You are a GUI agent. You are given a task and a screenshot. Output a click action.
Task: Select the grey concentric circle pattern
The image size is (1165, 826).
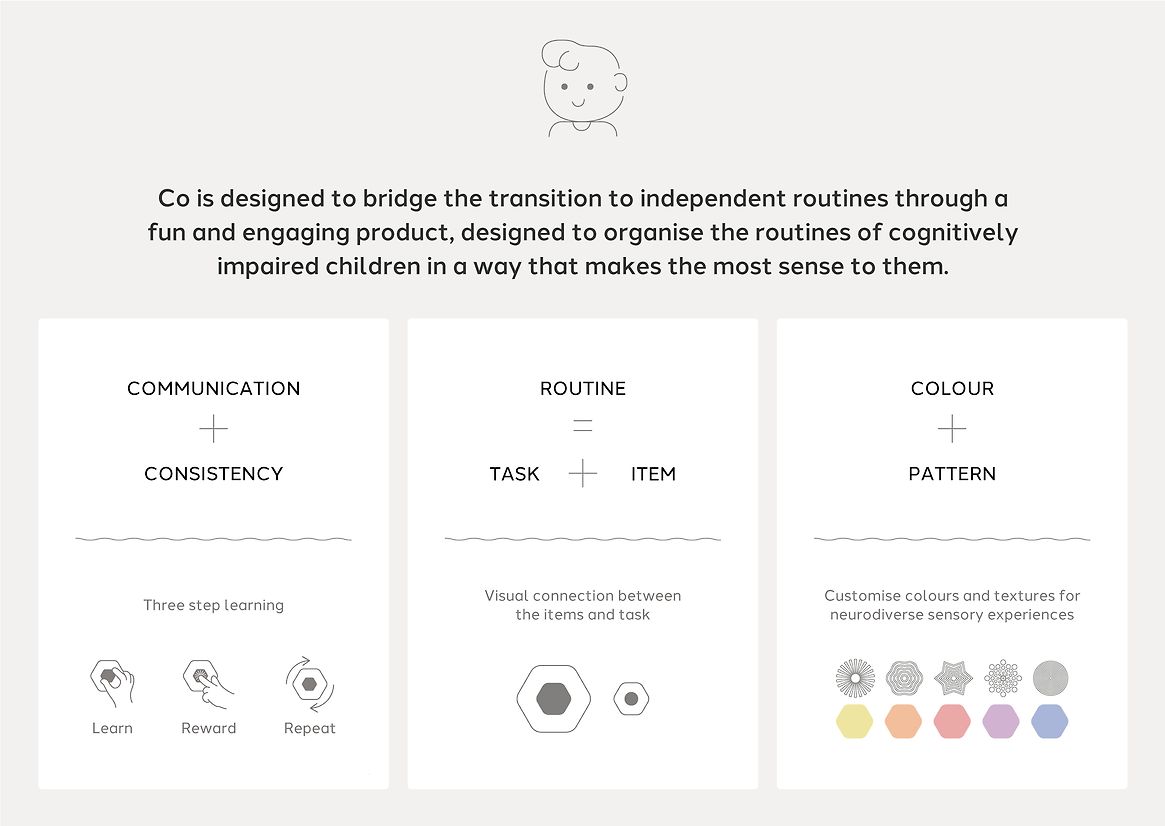point(1050,678)
